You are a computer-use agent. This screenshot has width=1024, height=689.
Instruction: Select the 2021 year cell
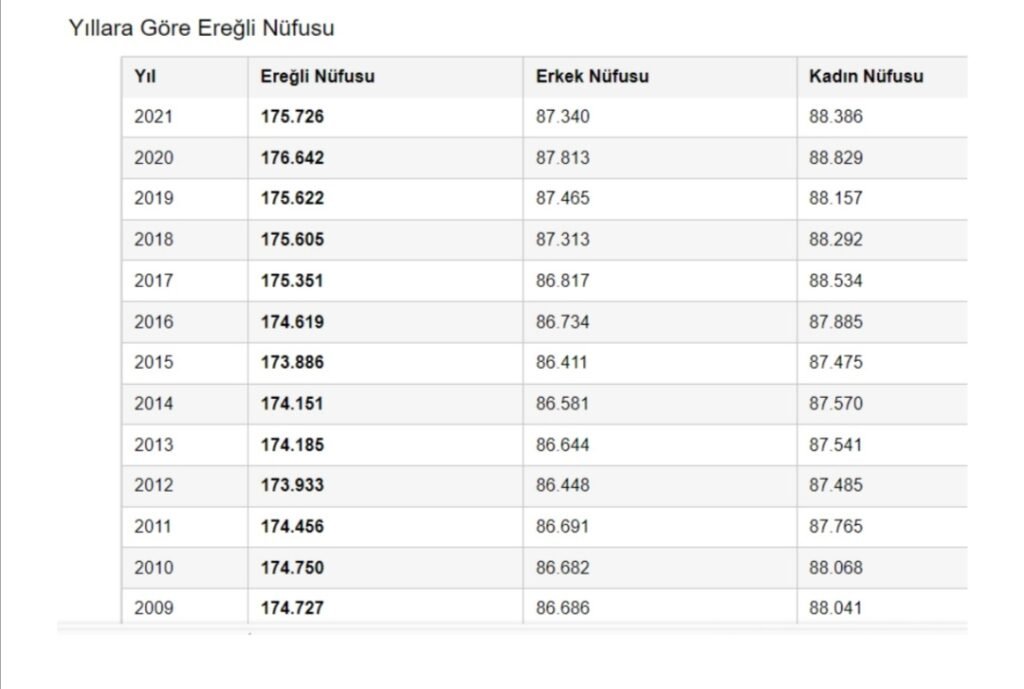(153, 117)
